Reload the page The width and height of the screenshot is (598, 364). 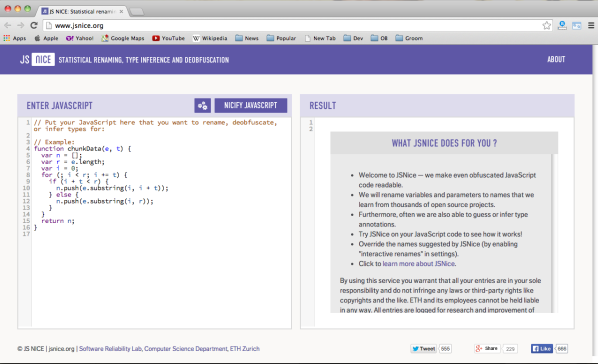click(x=34, y=26)
